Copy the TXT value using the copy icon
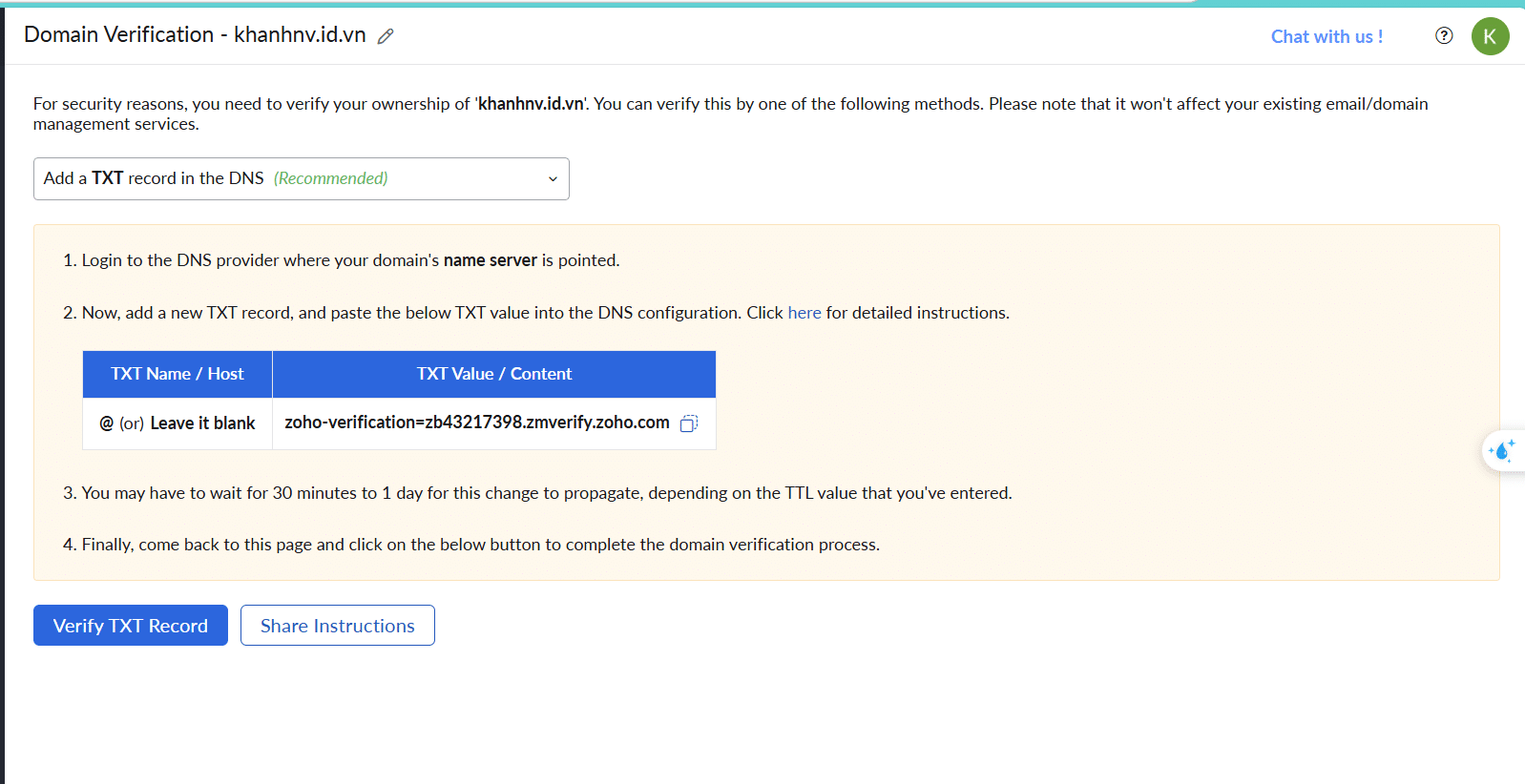The image size is (1525, 784). (689, 423)
